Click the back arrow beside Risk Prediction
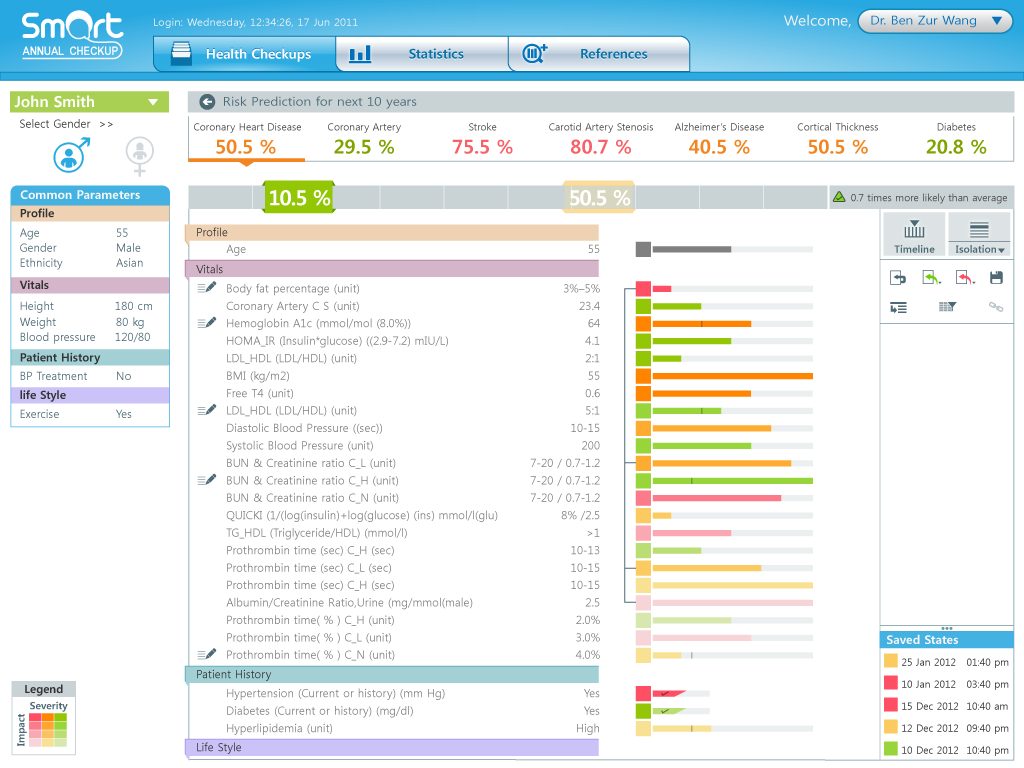Screen dimensions: 1024x768 tap(207, 102)
